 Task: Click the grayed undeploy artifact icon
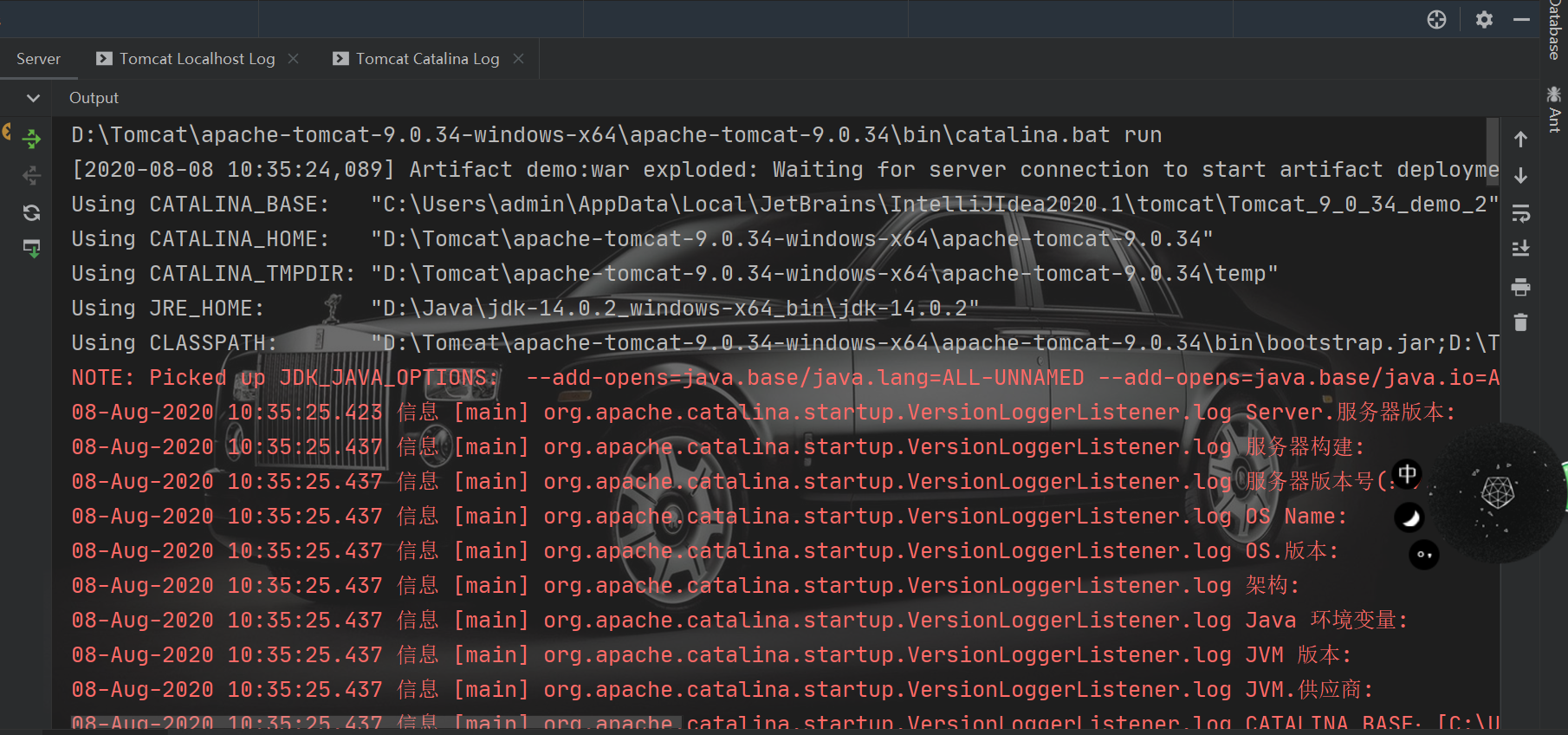[x=32, y=176]
